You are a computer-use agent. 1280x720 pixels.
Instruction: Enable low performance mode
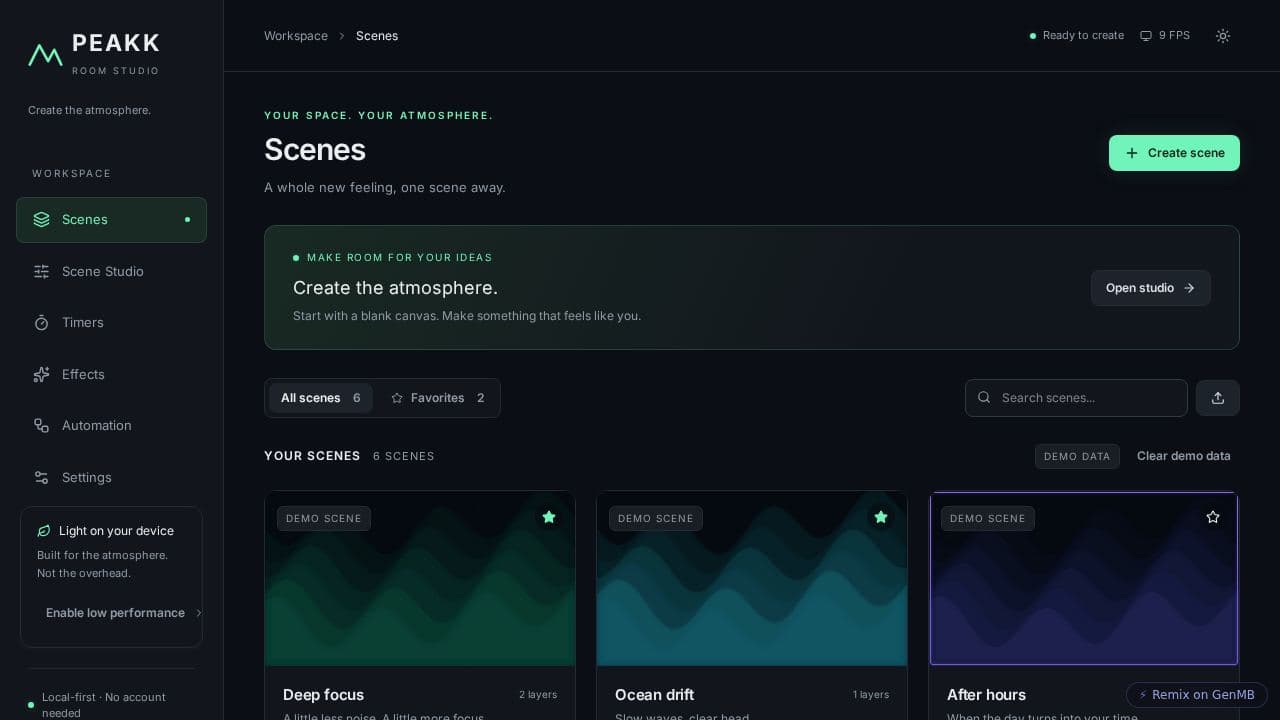click(120, 612)
